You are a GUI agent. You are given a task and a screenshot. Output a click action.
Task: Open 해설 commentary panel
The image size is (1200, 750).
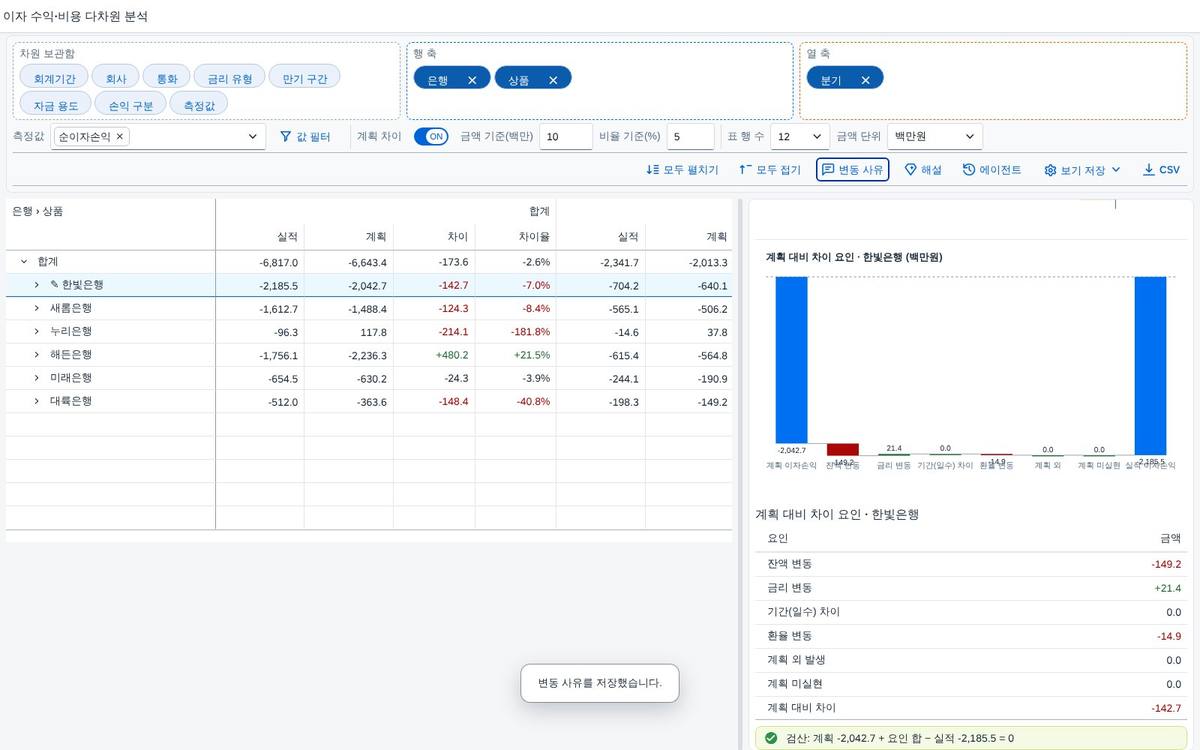(x=923, y=170)
